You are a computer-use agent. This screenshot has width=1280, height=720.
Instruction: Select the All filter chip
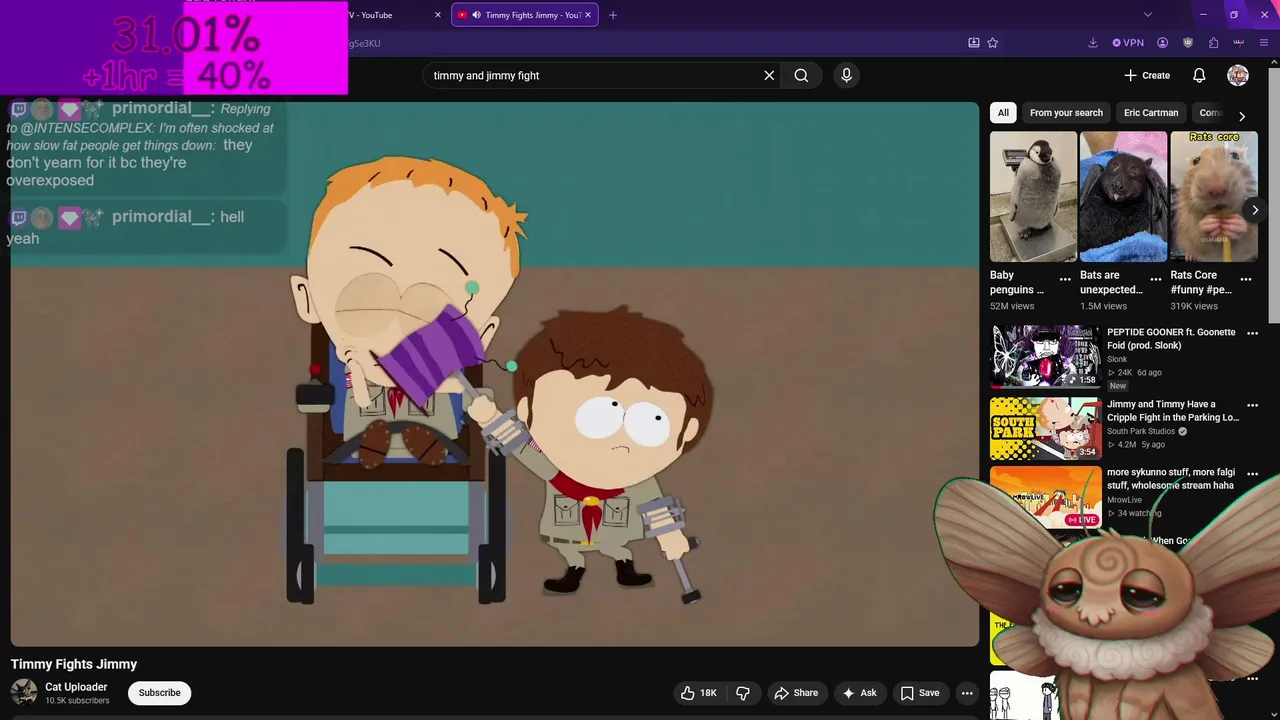point(1003,113)
